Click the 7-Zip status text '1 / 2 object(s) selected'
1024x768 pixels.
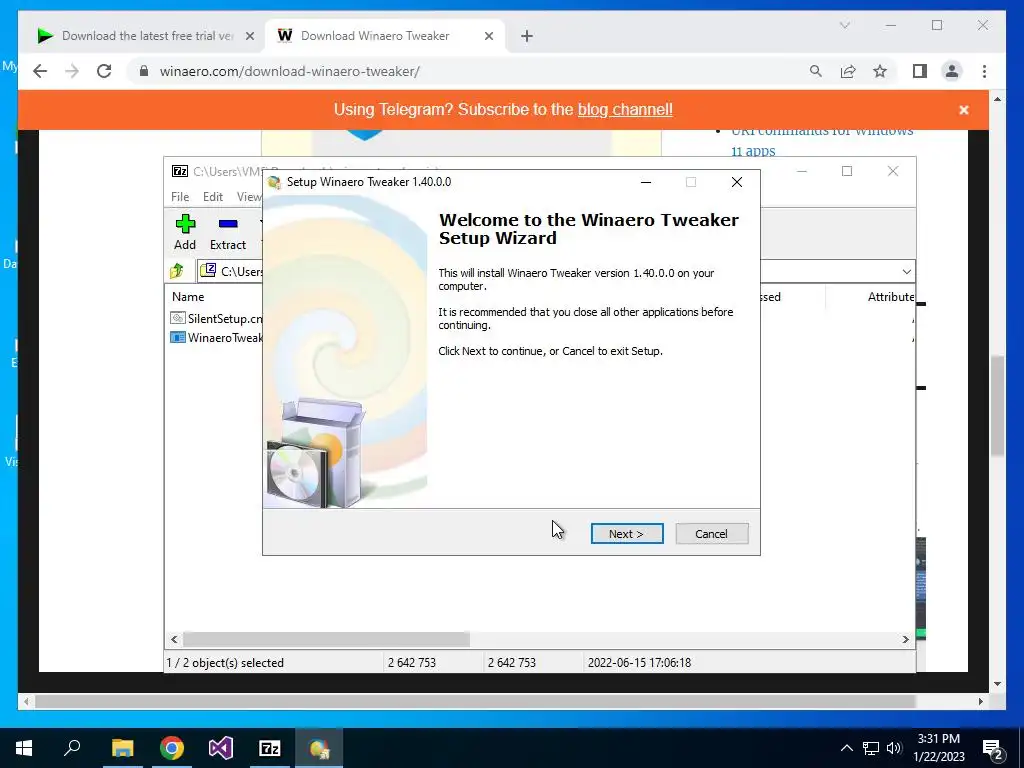click(225, 662)
